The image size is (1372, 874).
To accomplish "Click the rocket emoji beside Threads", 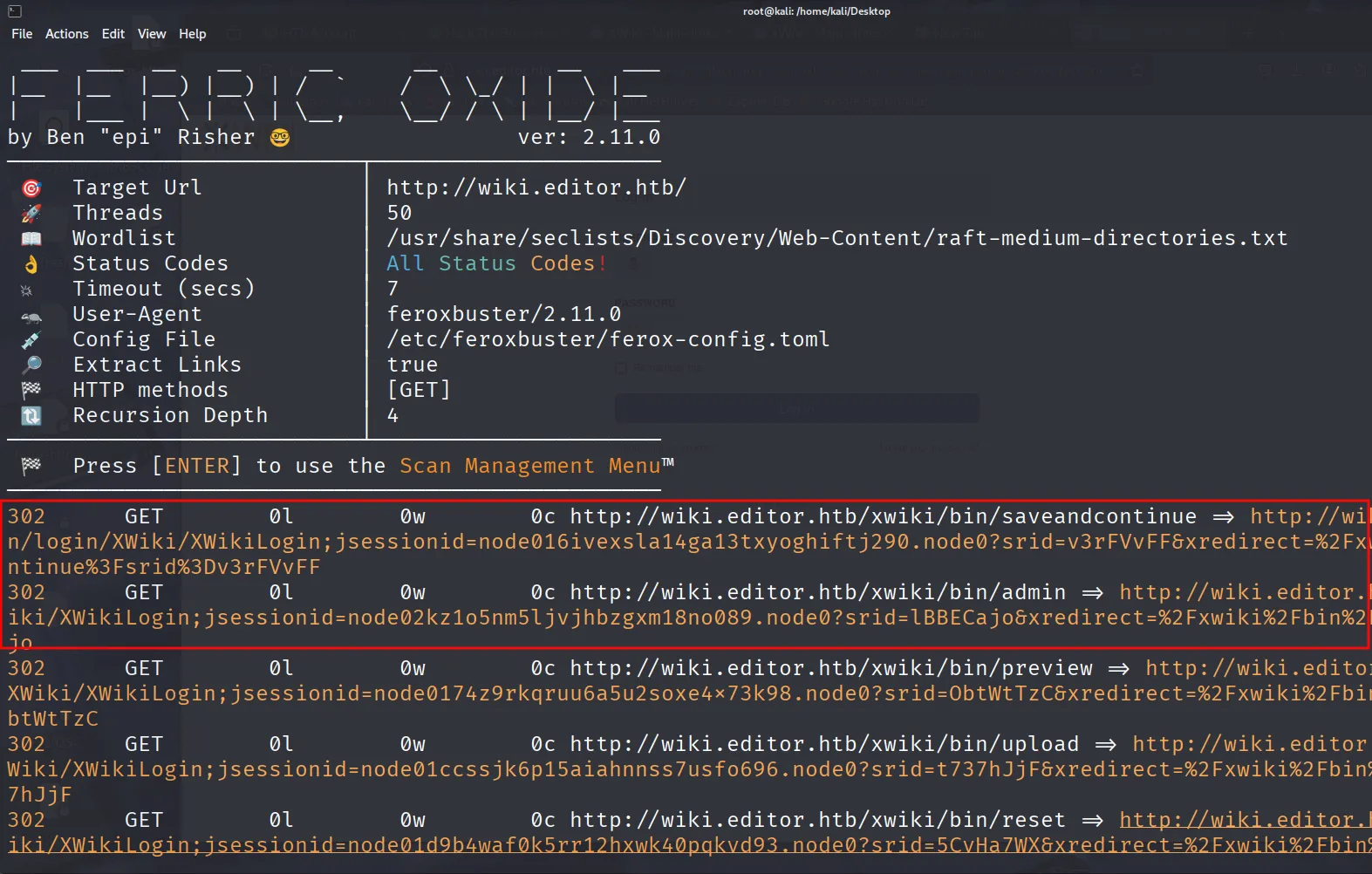I will click(31, 214).
